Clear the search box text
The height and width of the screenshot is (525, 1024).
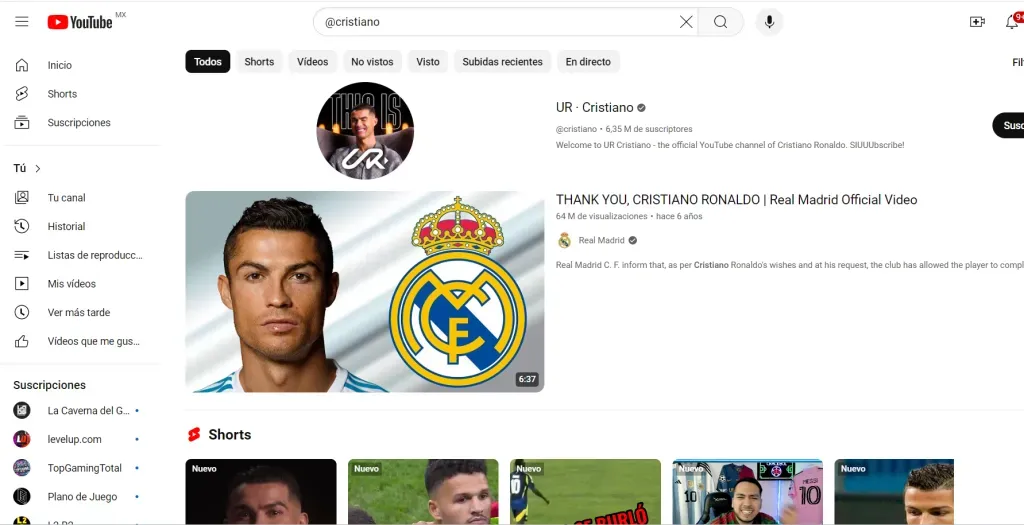(686, 22)
